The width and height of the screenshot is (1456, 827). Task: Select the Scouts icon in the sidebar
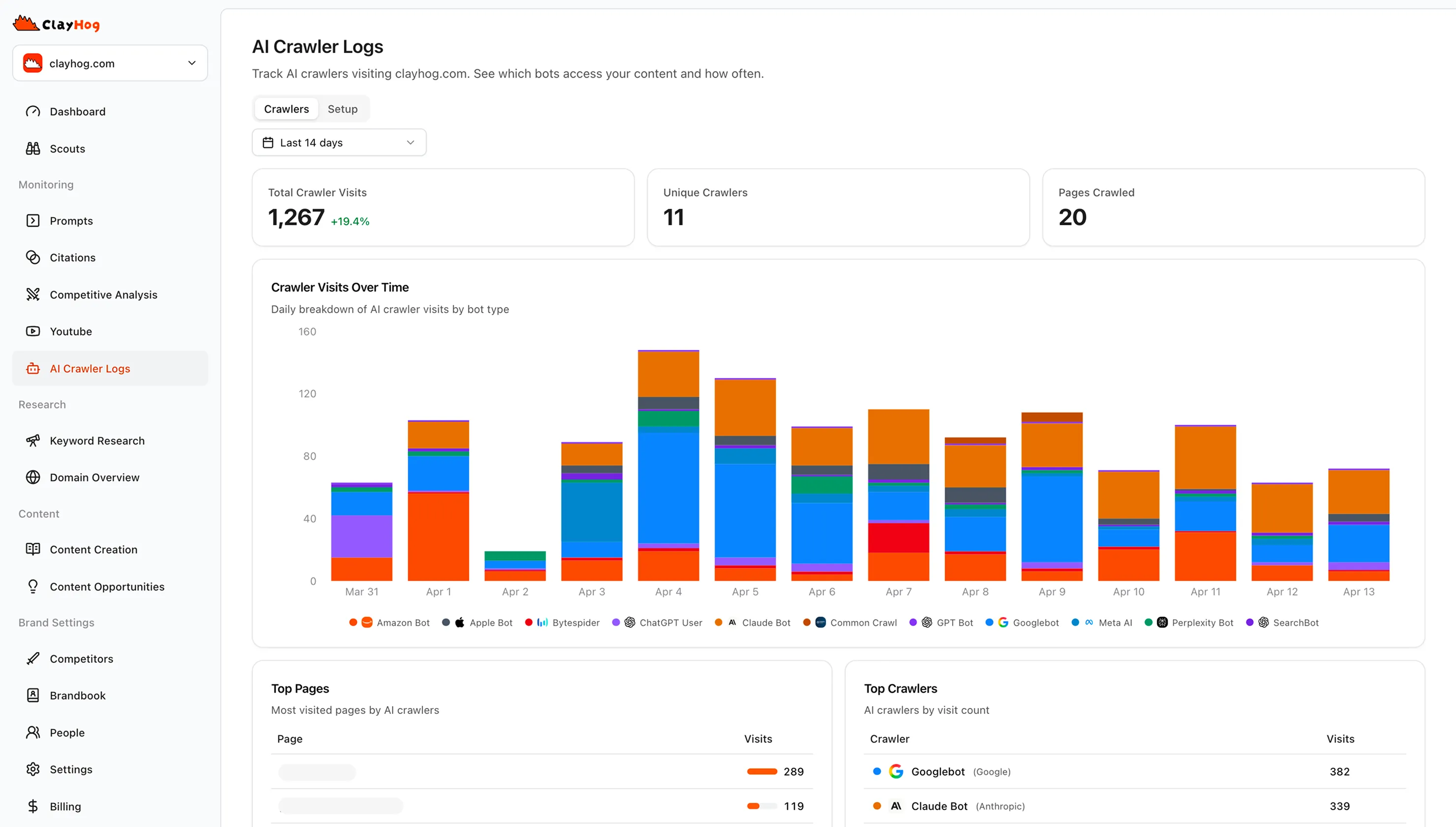(x=33, y=148)
